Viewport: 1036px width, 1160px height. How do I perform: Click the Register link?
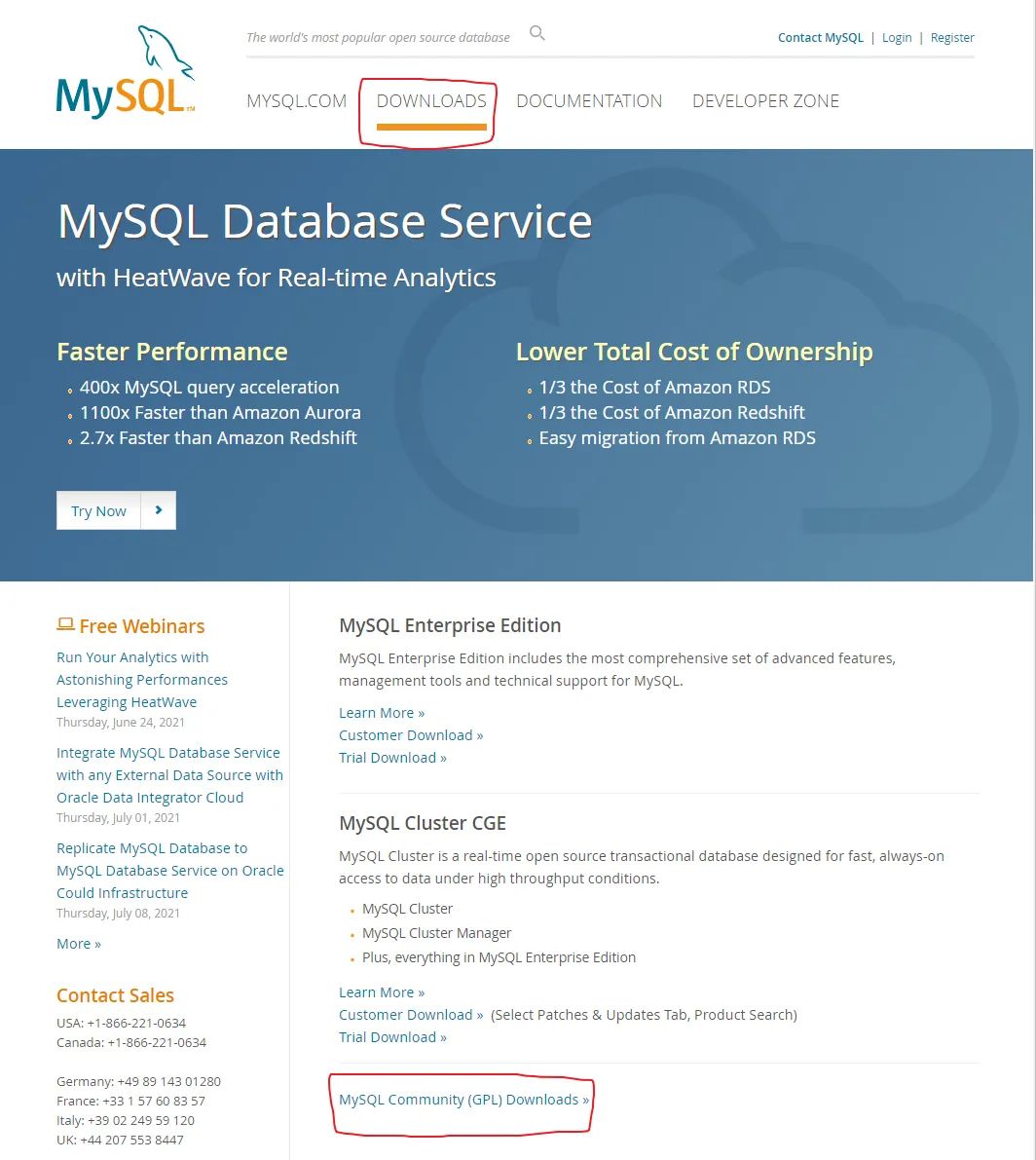pyautogui.click(x=951, y=38)
